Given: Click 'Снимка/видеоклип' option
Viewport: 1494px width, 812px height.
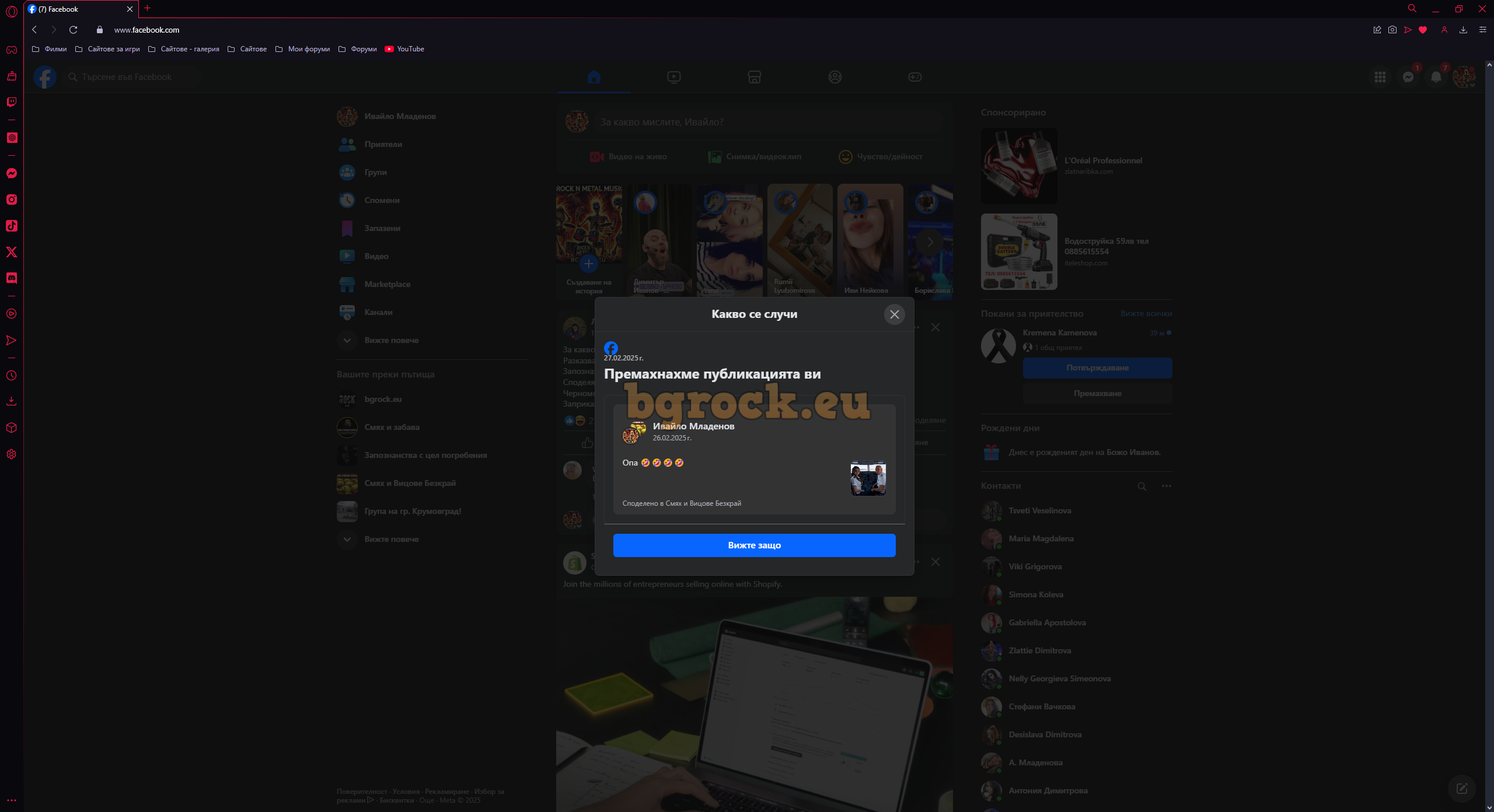Looking at the screenshot, I should [x=755, y=156].
